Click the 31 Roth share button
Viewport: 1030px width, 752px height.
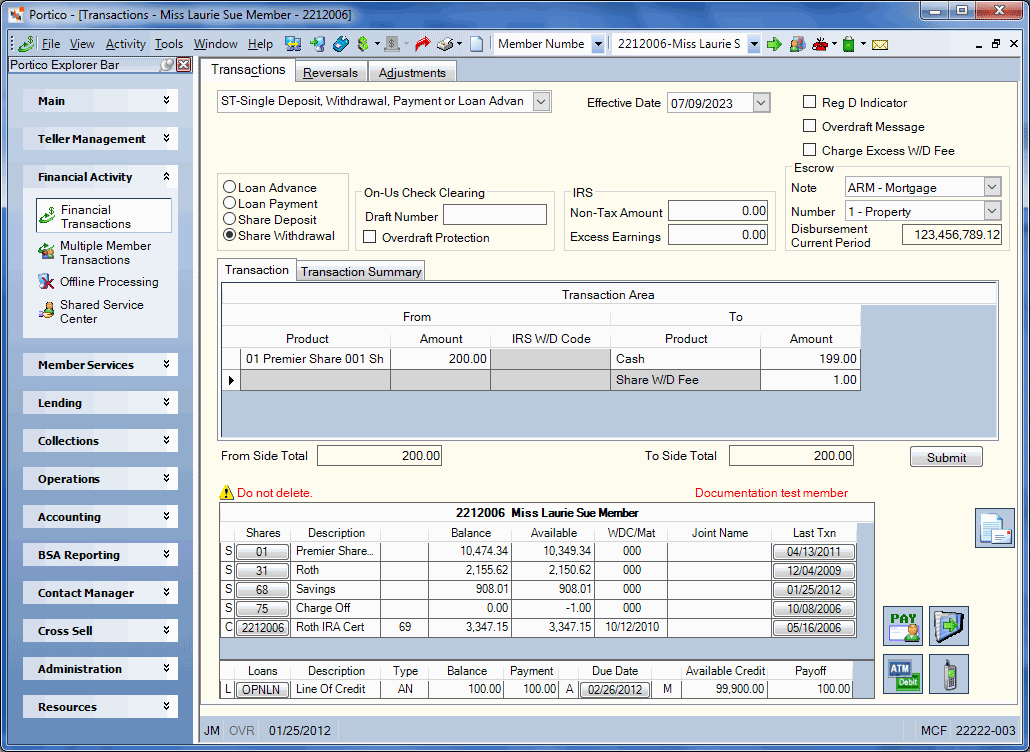262,571
